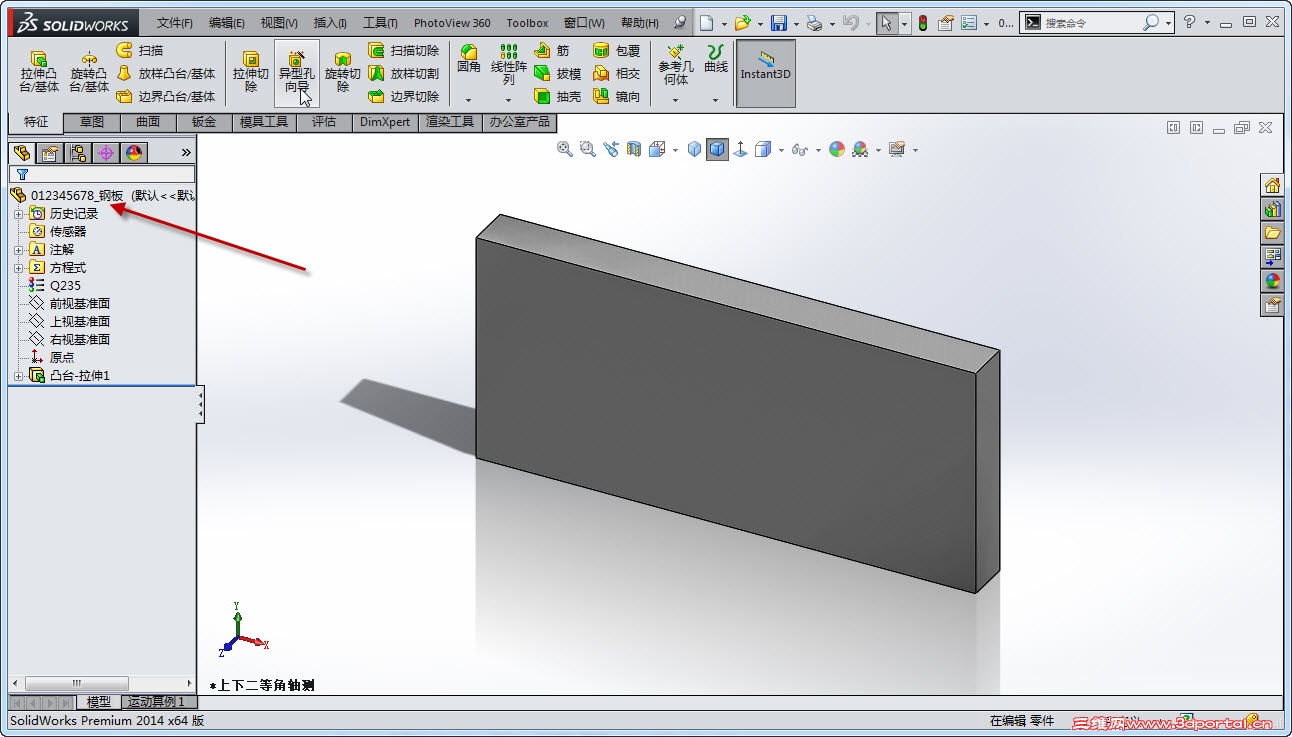Click the Wrap (包覆) tool
Image resolution: width=1292 pixels, height=737 pixels.
(616, 50)
